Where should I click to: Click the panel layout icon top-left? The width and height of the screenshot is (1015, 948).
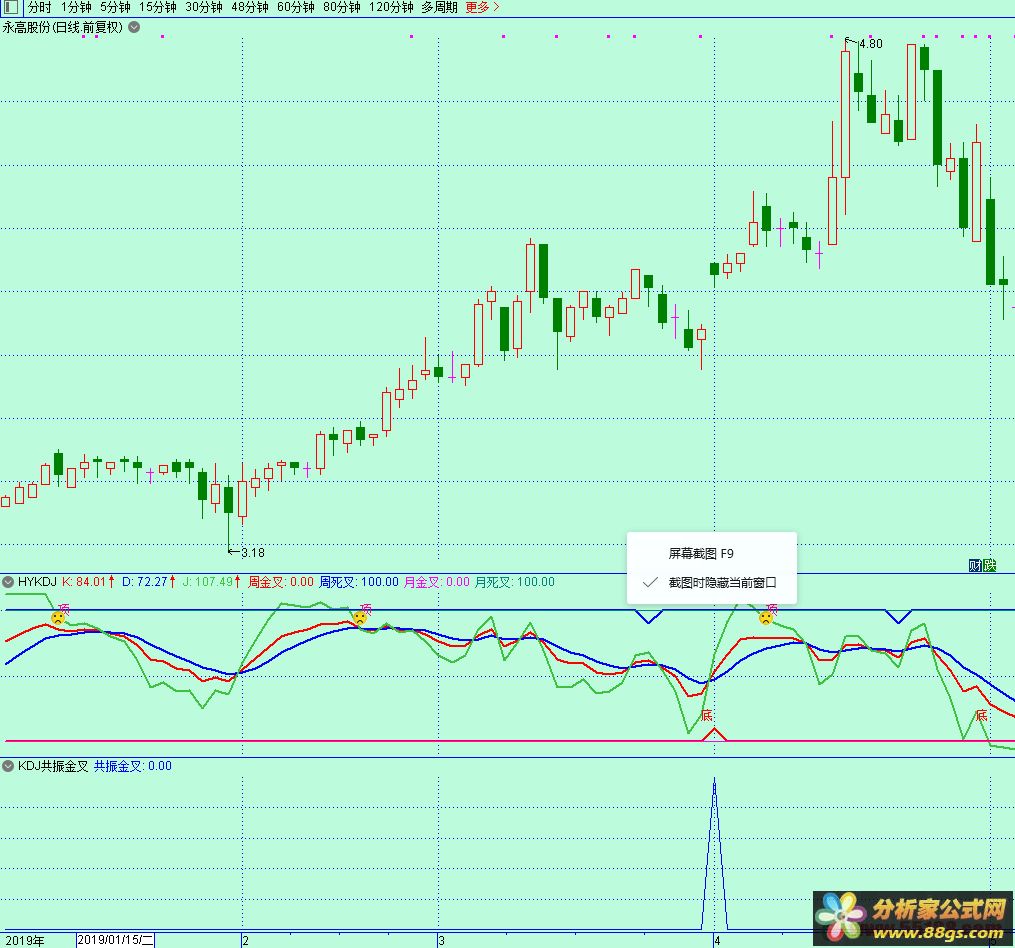click(x=10, y=8)
